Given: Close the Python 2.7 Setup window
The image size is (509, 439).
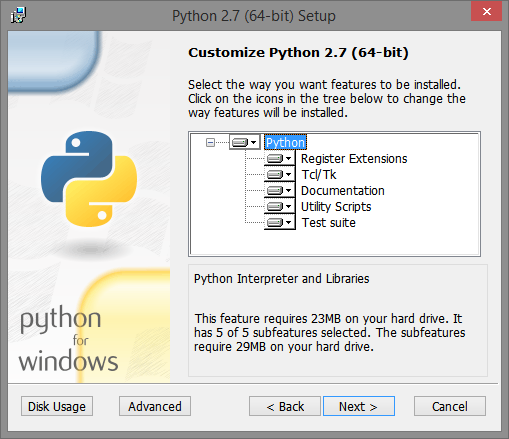Looking at the screenshot, I should tap(486, 12).
